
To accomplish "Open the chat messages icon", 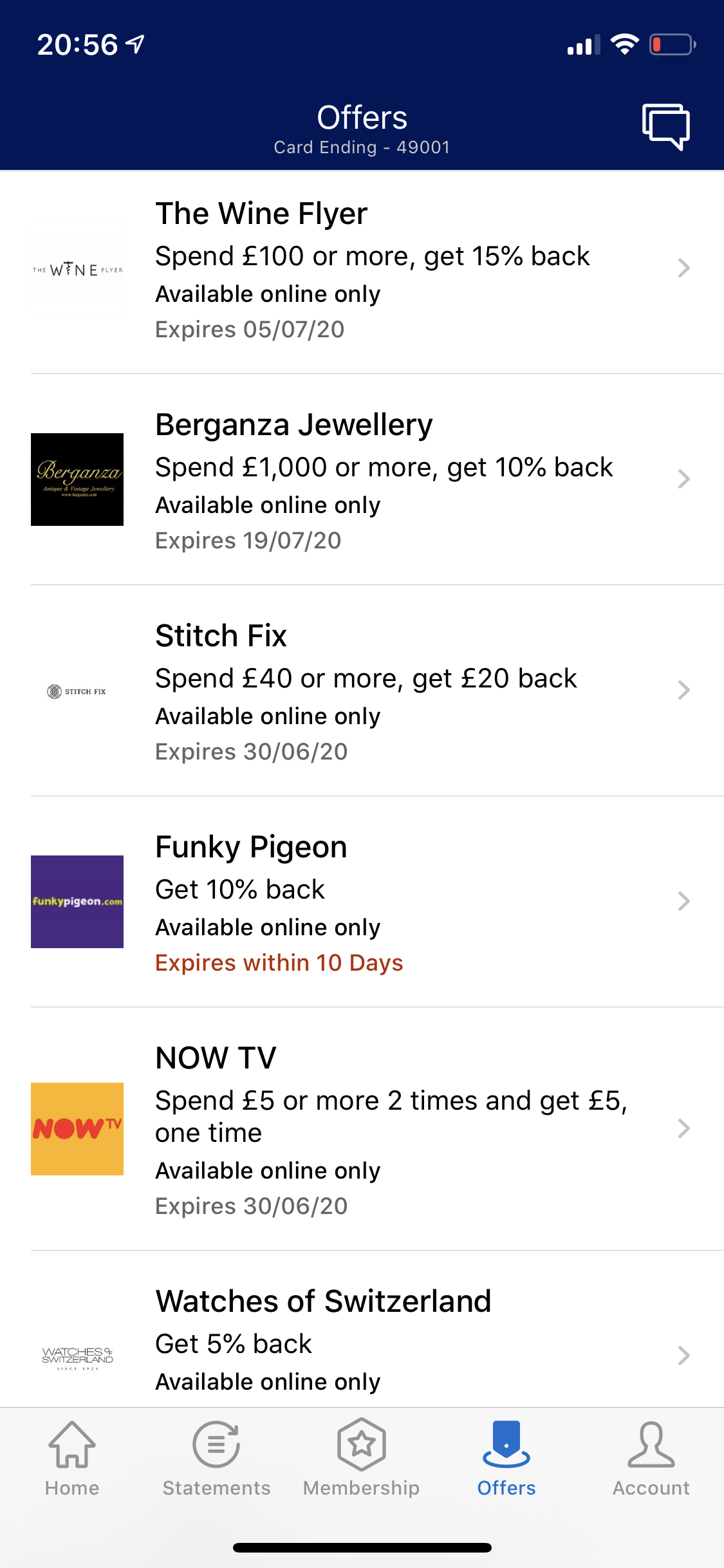I will 665,126.
